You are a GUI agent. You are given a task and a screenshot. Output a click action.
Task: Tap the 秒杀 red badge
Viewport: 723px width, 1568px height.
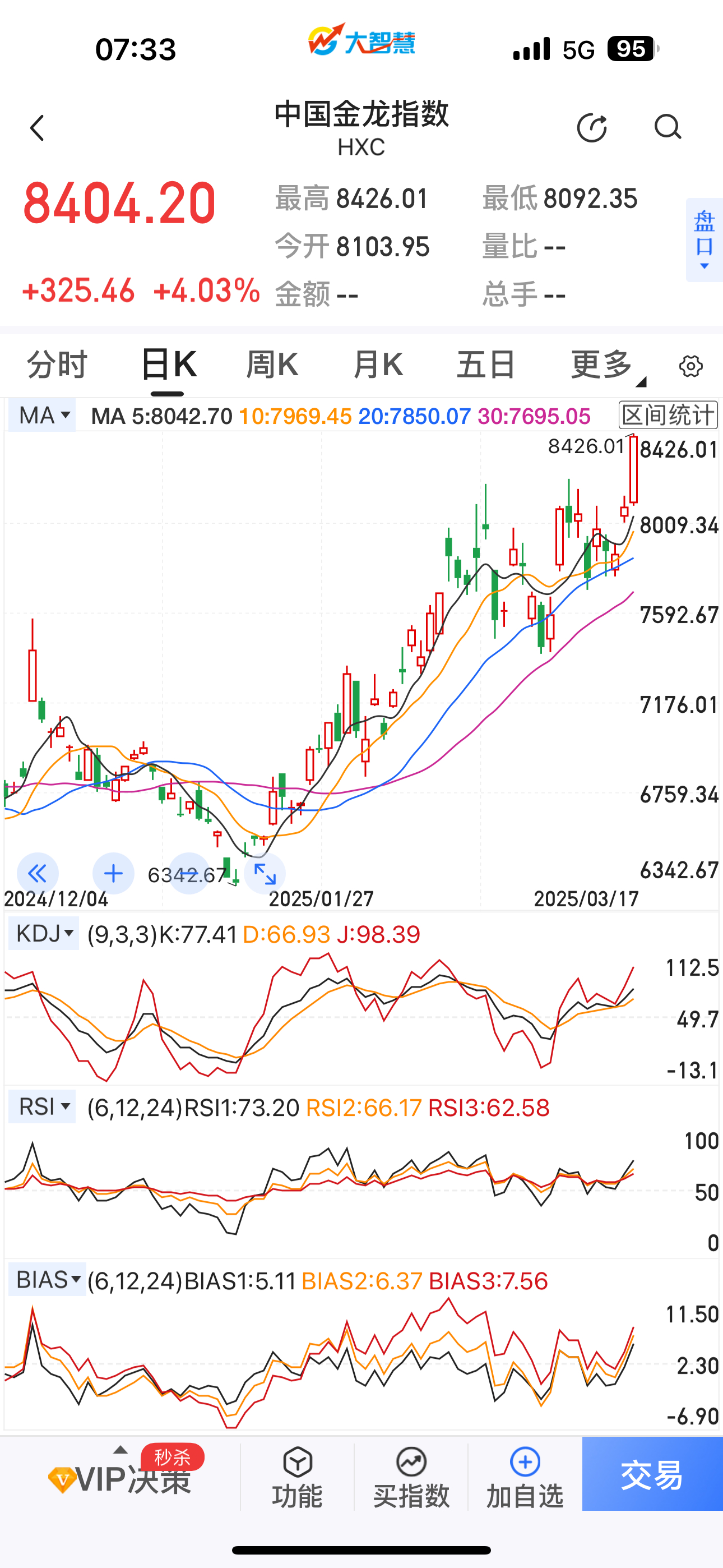(x=172, y=1458)
